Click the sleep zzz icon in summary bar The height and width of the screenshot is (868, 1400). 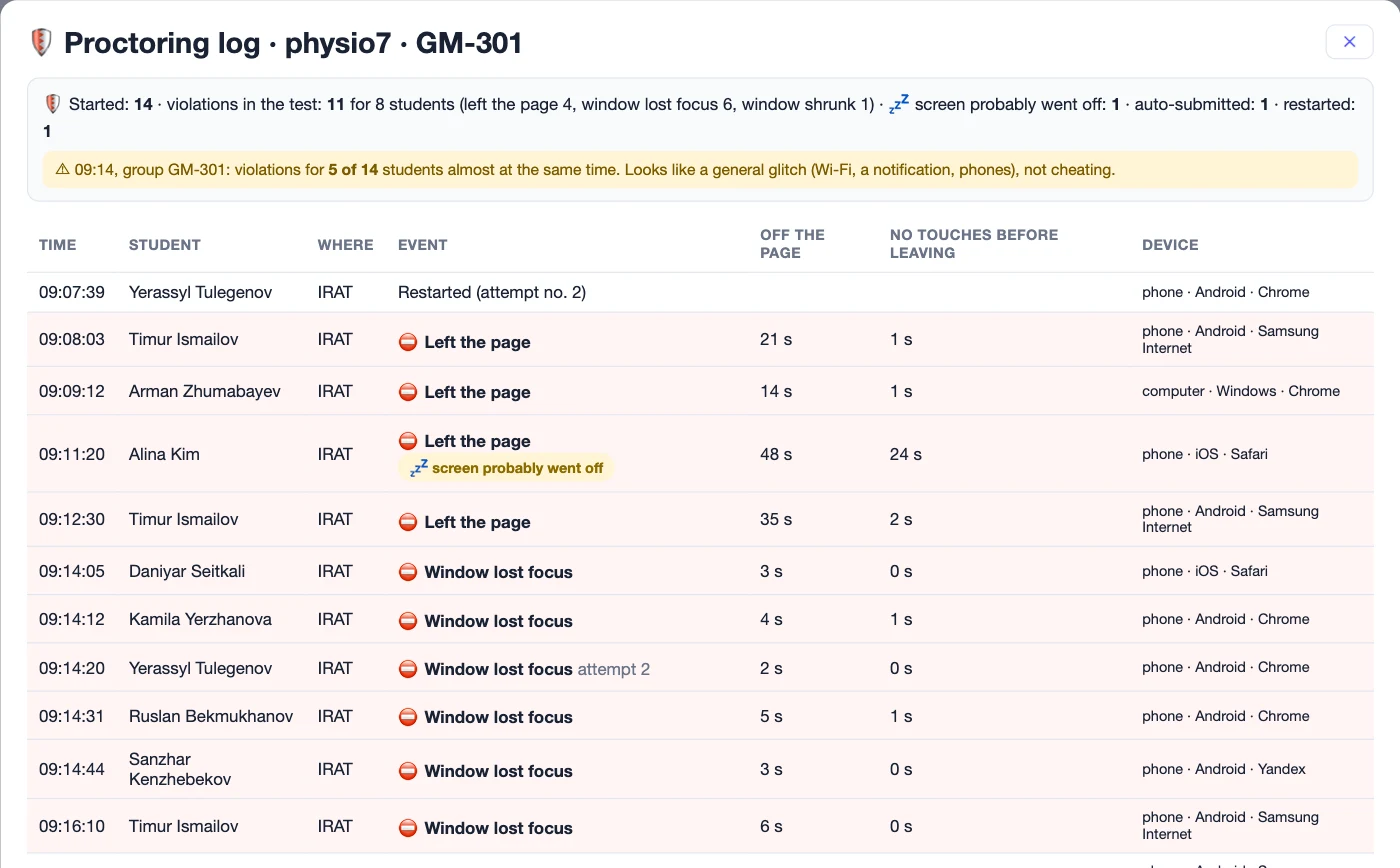point(899,103)
